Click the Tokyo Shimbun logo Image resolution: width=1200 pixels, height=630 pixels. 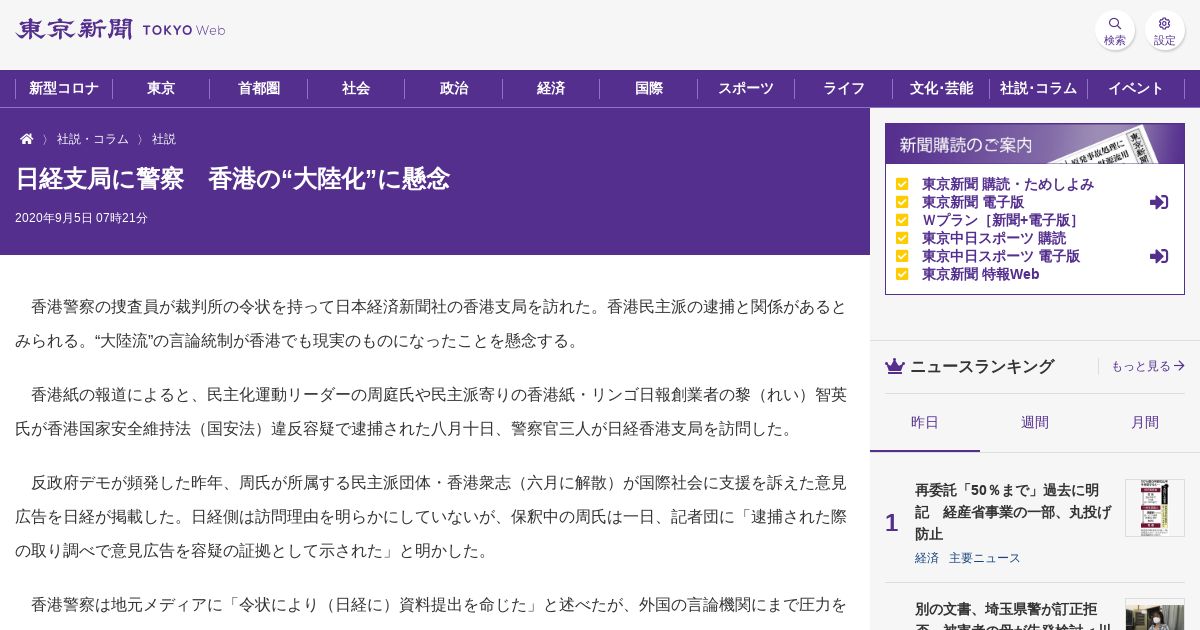pyautogui.click(x=120, y=29)
